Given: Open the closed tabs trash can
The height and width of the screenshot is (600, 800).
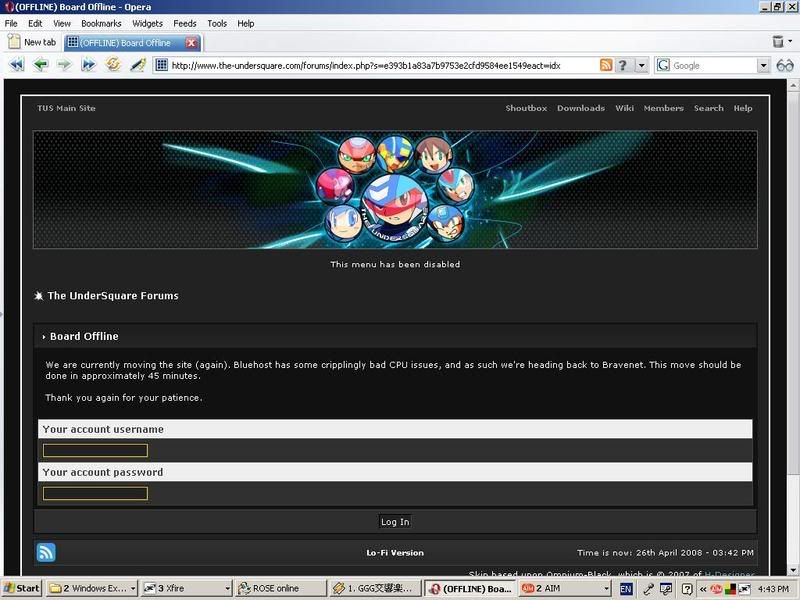Looking at the screenshot, I should tap(778, 41).
